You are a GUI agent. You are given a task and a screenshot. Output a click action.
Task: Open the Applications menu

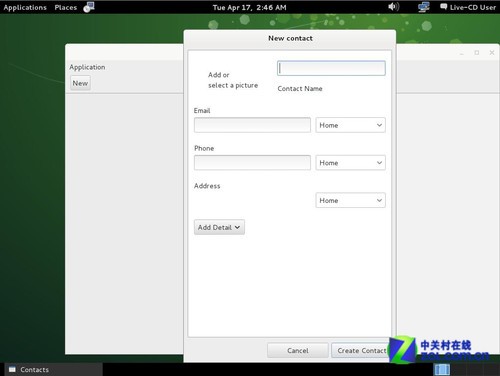[25, 7]
